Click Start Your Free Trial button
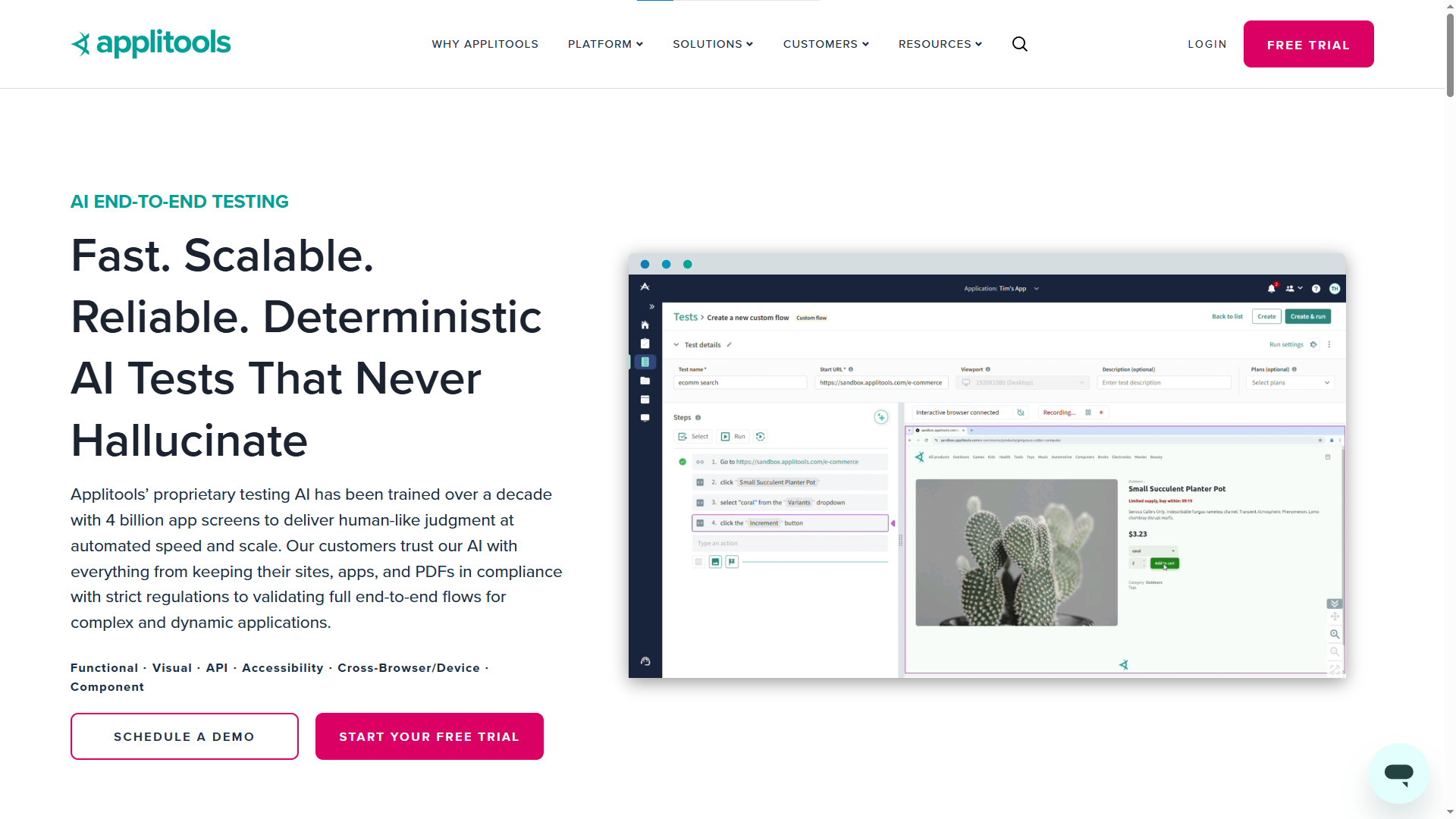 coord(429,736)
